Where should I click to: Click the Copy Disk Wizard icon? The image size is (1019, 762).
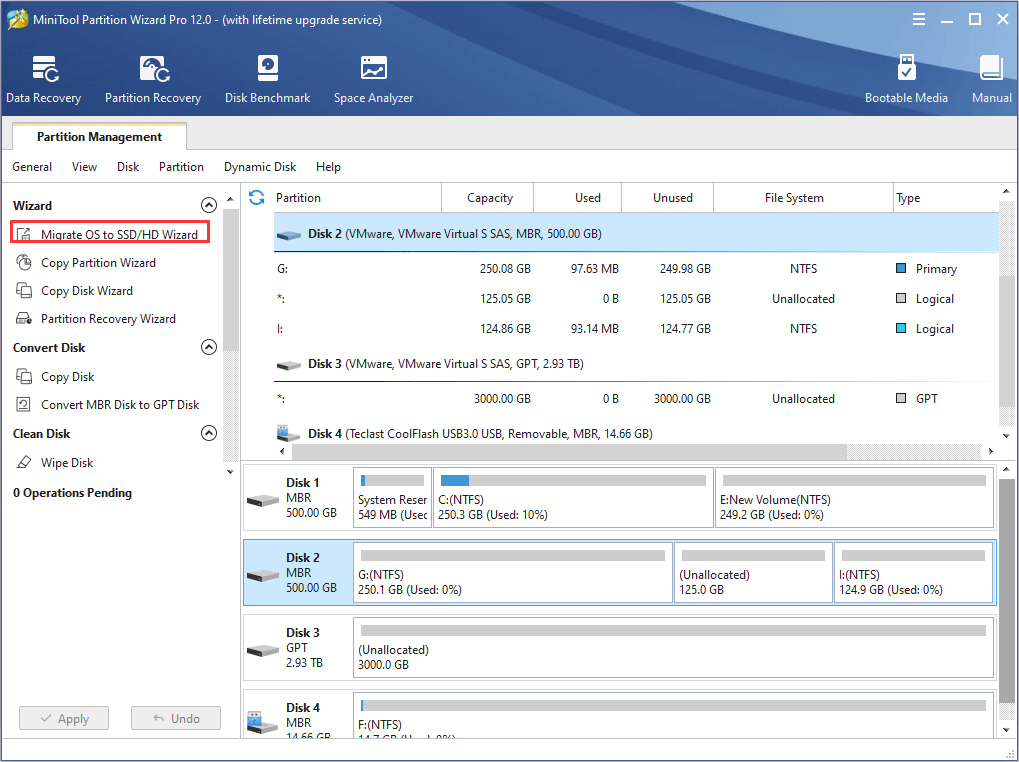tap(24, 290)
